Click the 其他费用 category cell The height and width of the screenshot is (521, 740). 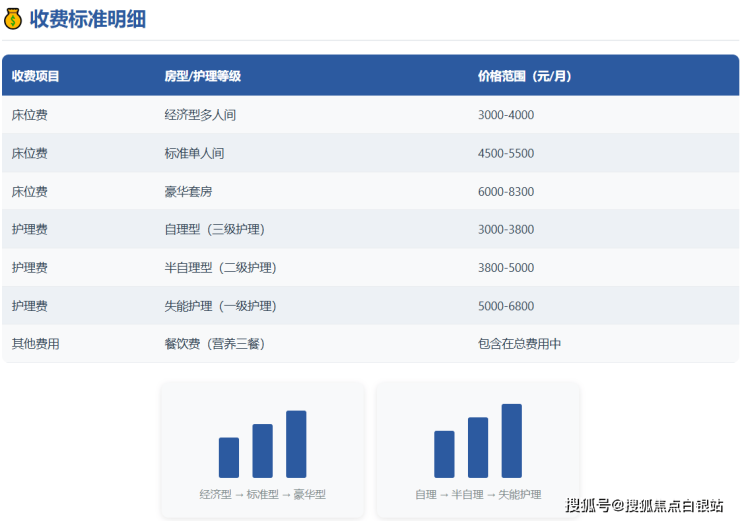[36, 344]
